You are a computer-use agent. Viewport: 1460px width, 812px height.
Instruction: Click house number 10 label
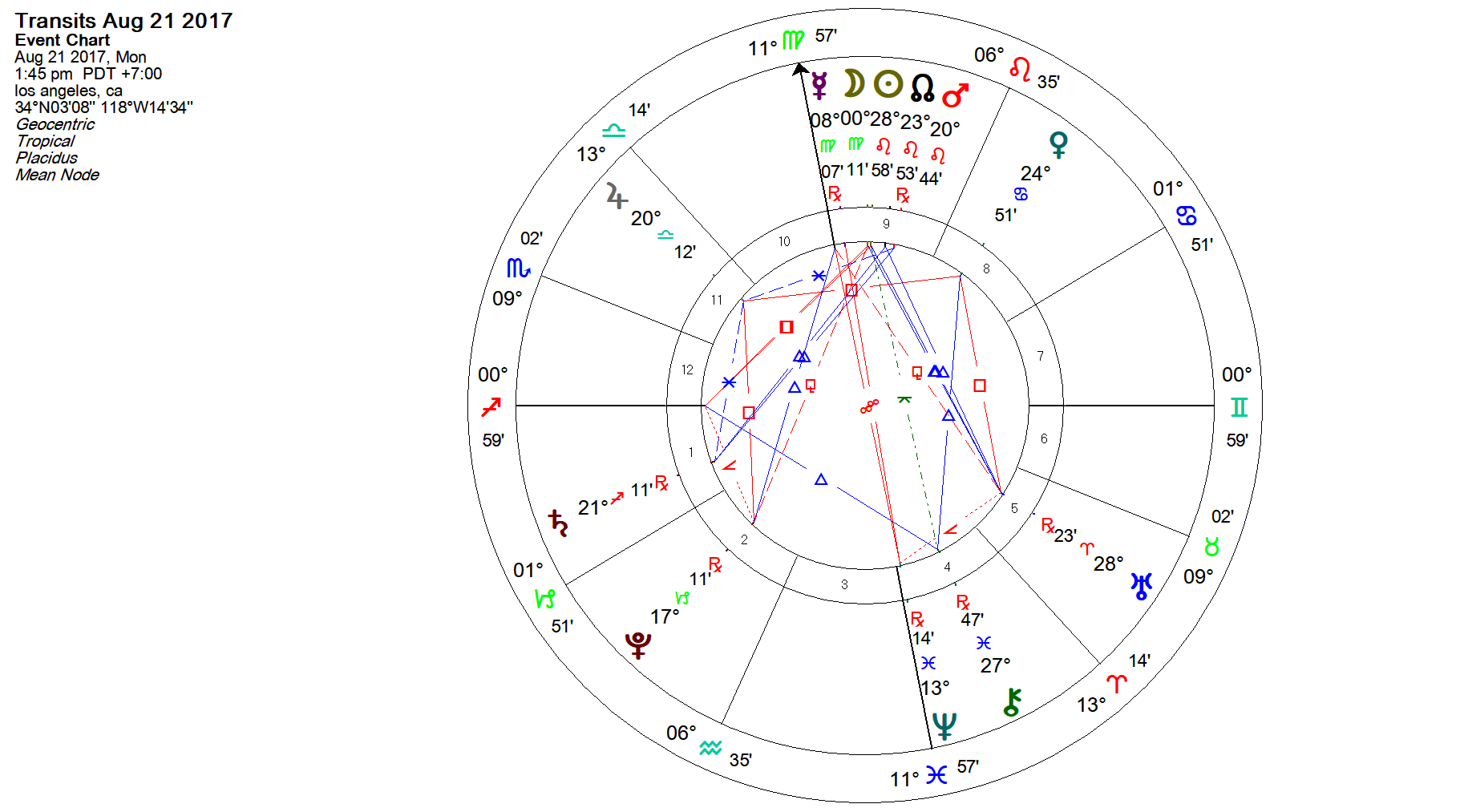pos(784,241)
